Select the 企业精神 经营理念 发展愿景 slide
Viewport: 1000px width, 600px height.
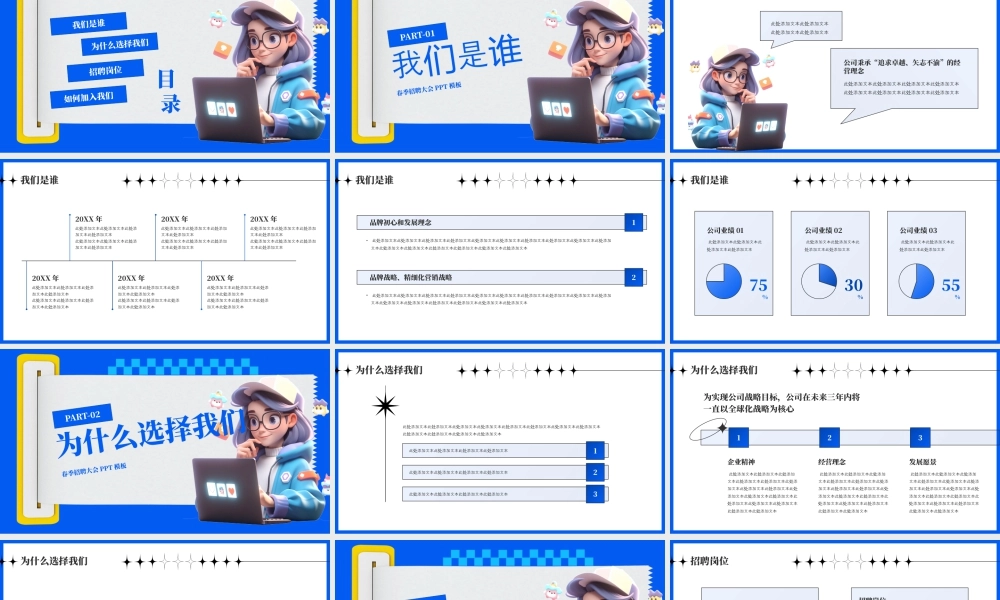point(835,441)
